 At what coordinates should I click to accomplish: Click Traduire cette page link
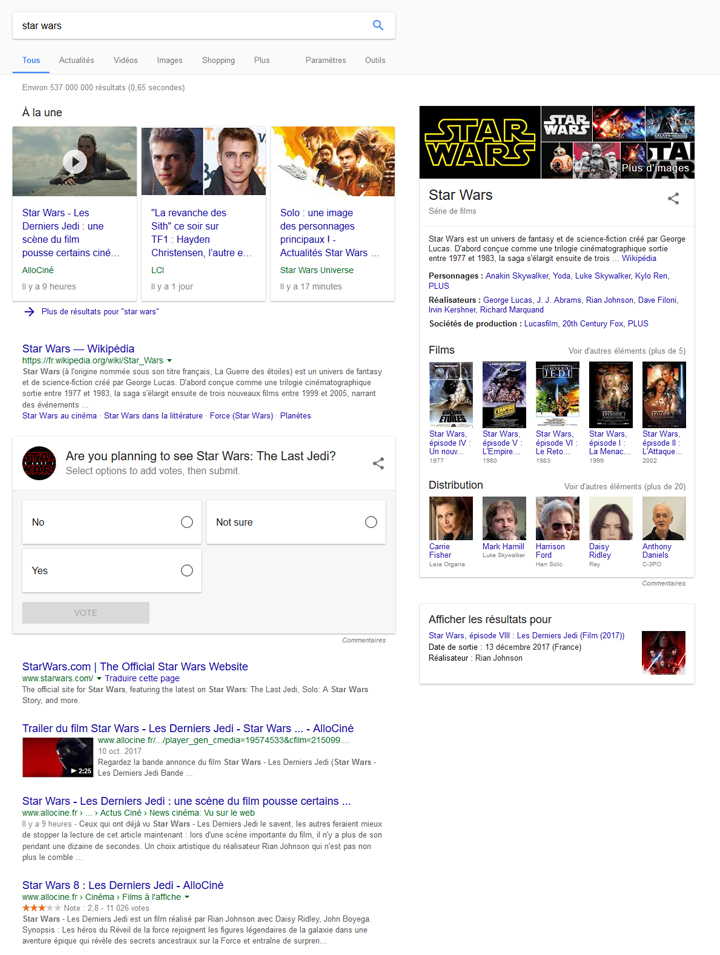(142, 678)
